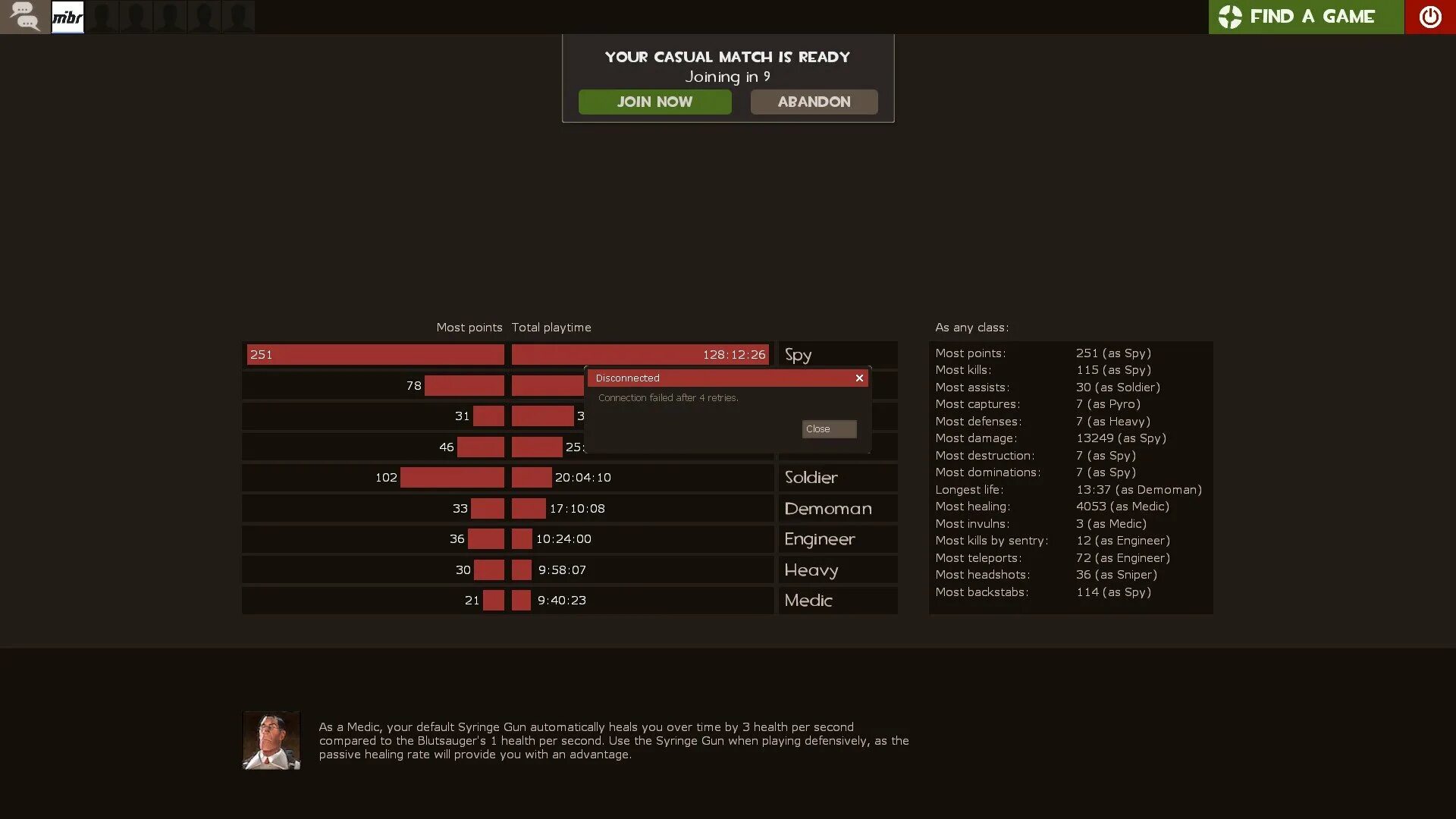
Task: Click the JOIN NOW button
Action: coord(655,101)
